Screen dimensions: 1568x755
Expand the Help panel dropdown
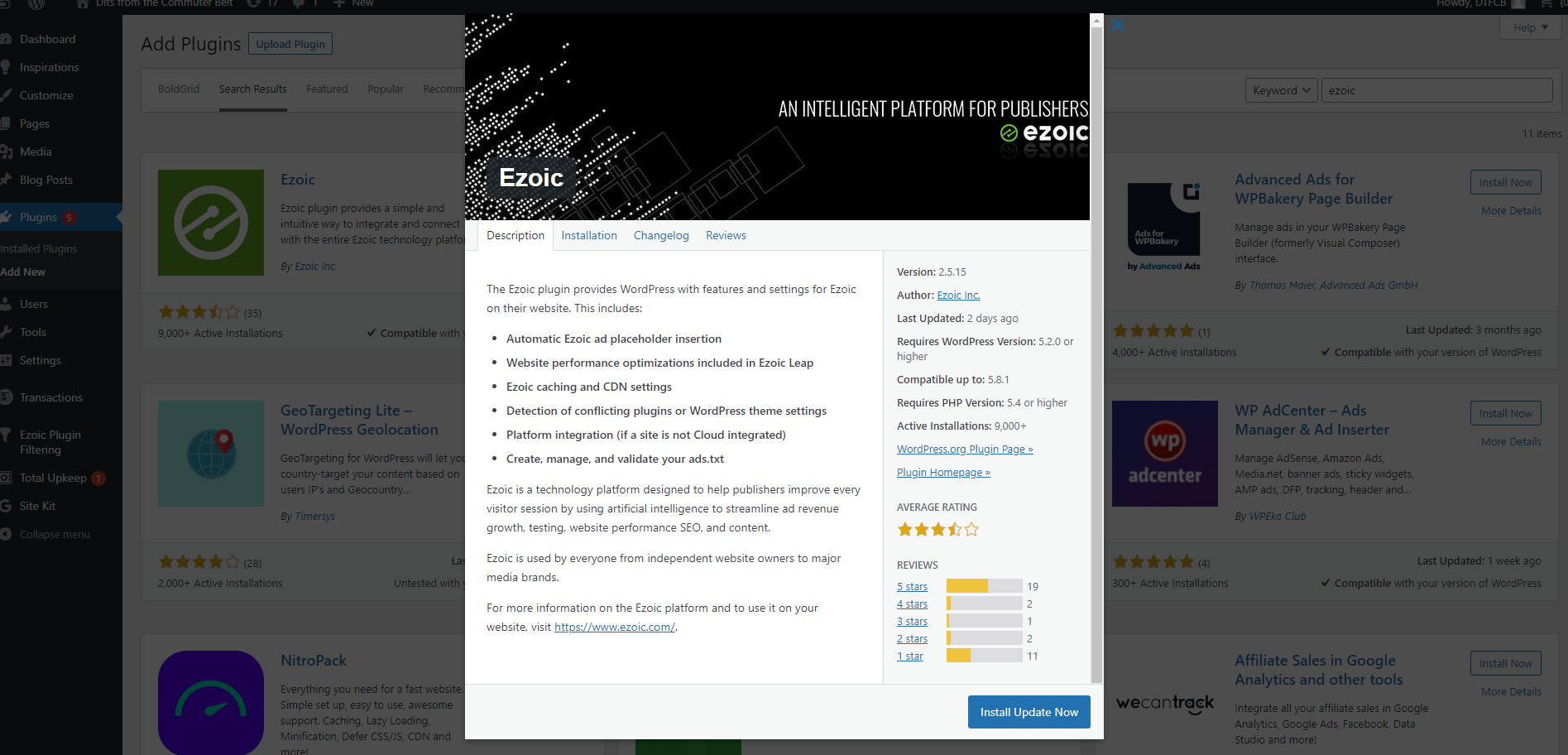[x=1530, y=27]
